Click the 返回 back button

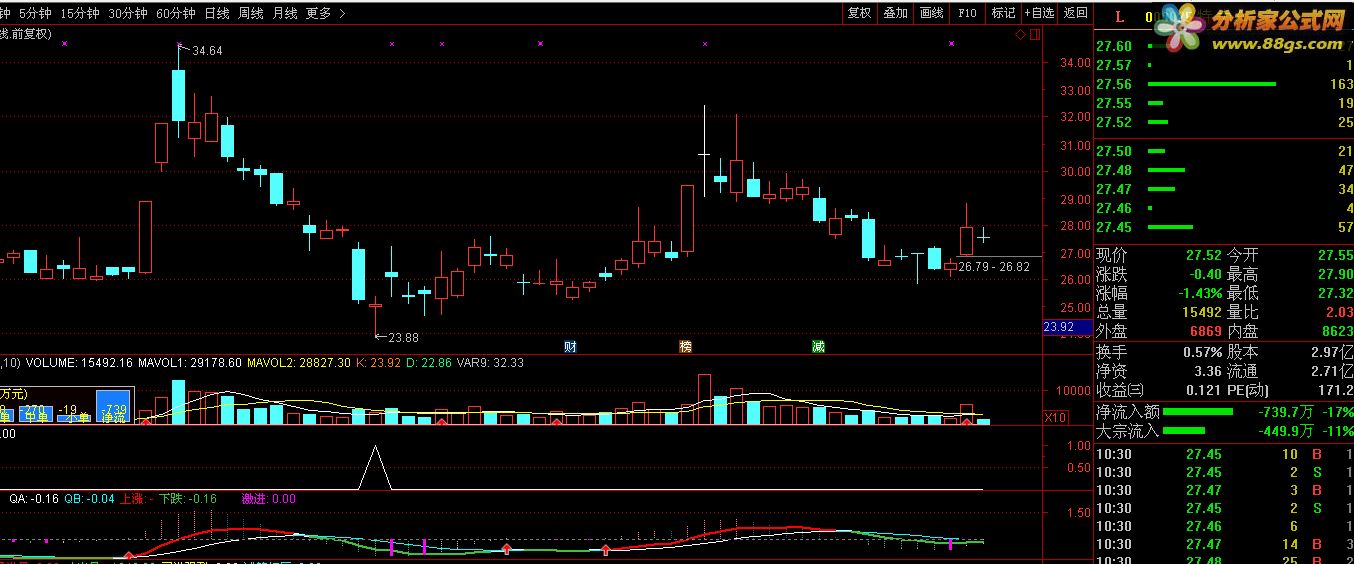click(x=1075, y=13)
